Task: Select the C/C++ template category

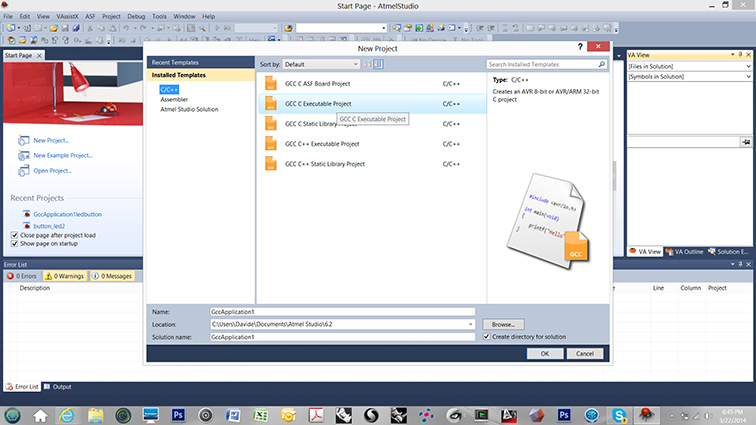Action: point(169,89)
